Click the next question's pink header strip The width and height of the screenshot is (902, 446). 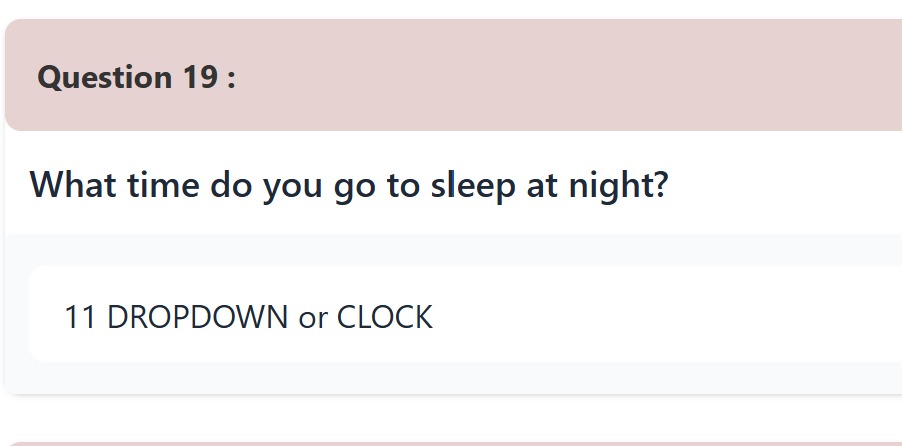(x=450, y=442)
